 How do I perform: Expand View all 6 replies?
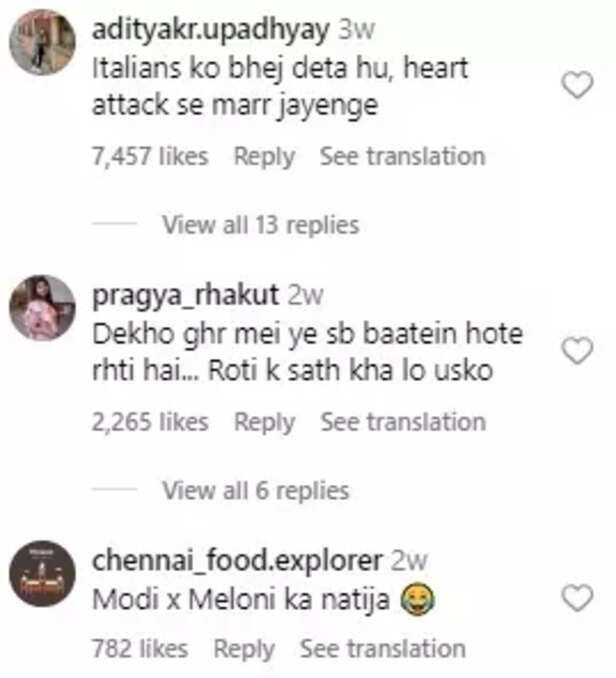click(255, 490)
